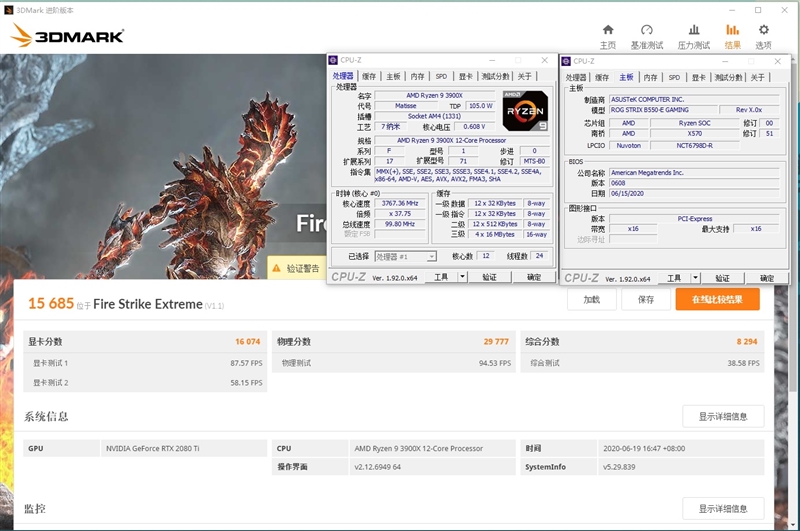Viewport: 800px width, 531px height.
Task: Expand 工具 dropdown arrow in left CPU-Z
Action: click(x=462, y=277)
